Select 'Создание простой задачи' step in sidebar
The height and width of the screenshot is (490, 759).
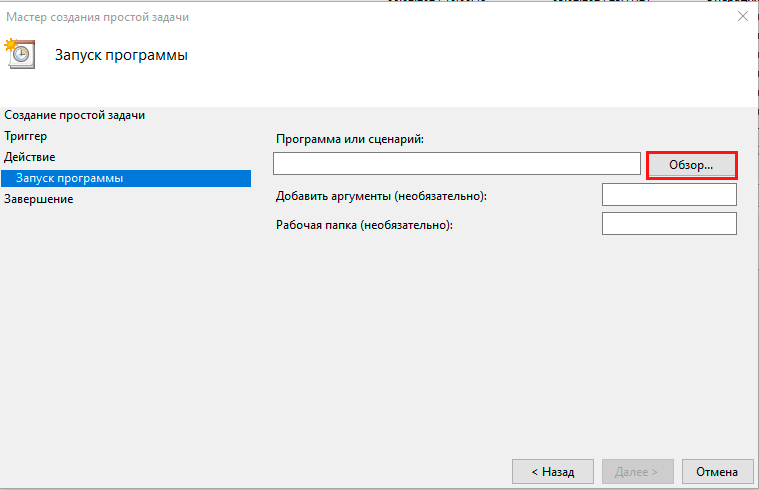pyautogui.click(x=74, y=115)
